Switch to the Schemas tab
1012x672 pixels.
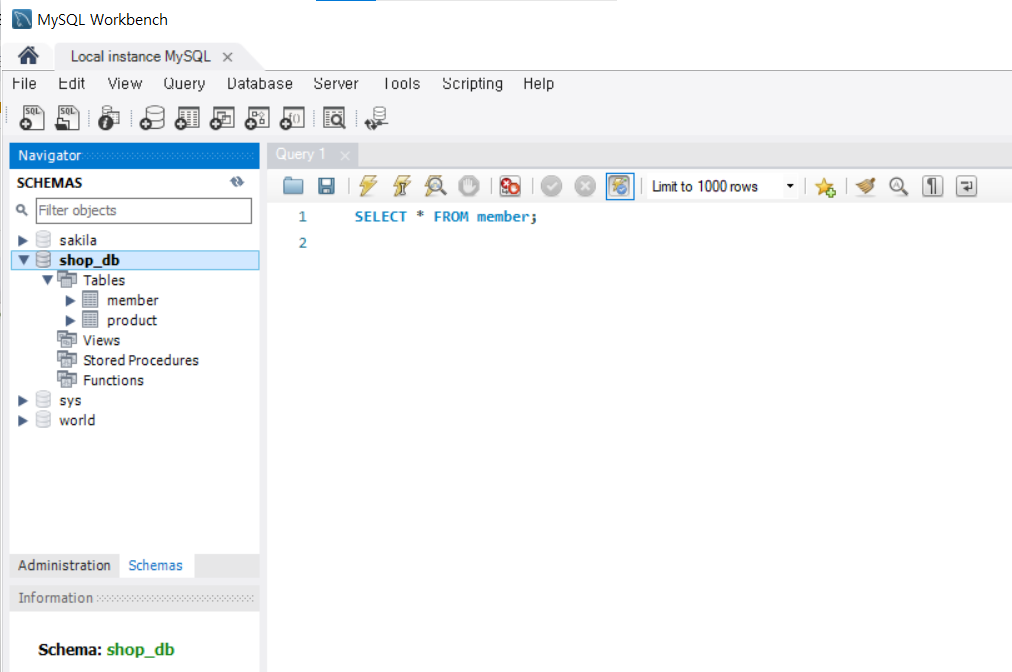[156, 565]
